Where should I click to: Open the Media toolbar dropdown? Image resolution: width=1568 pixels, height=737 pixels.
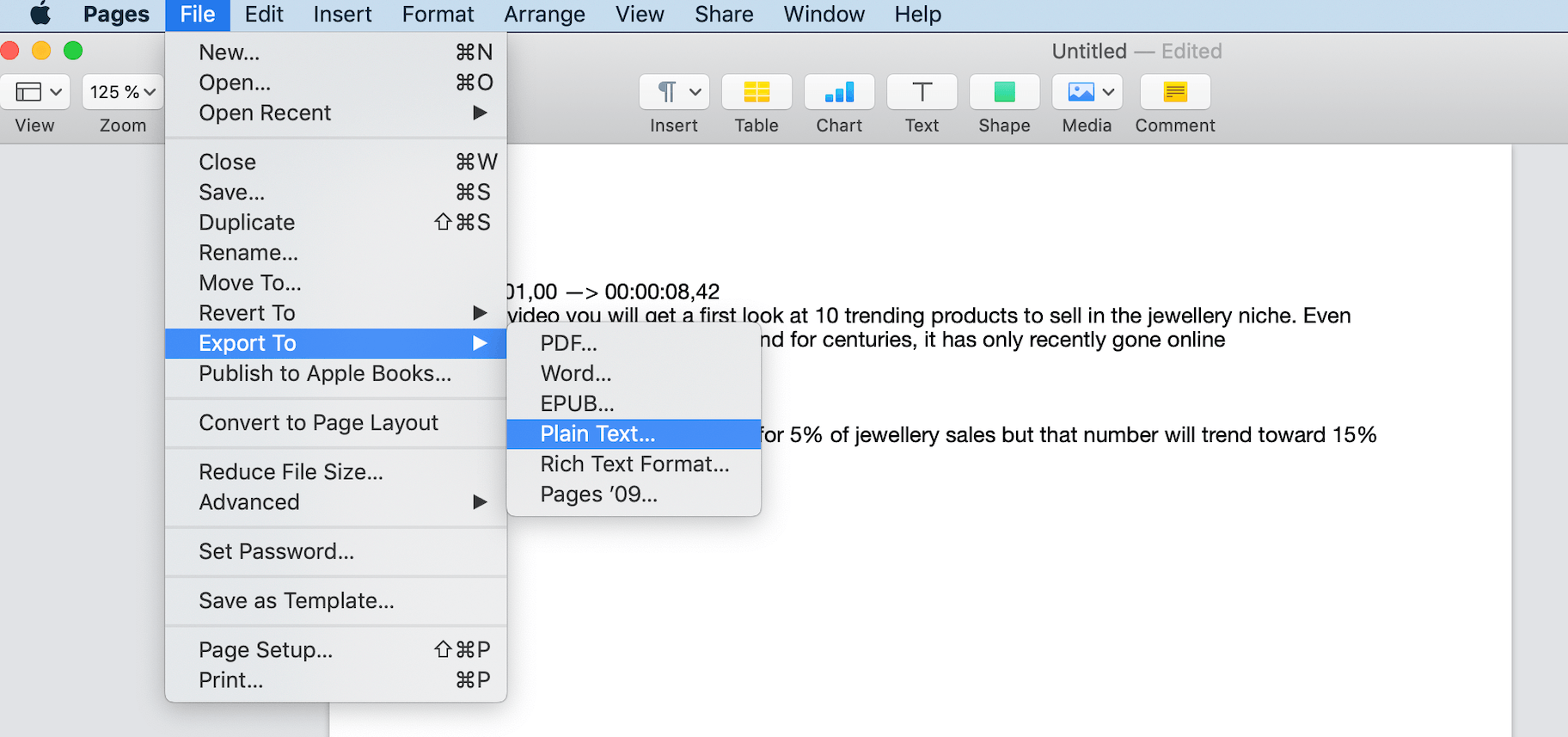[x=1087, y=92]
